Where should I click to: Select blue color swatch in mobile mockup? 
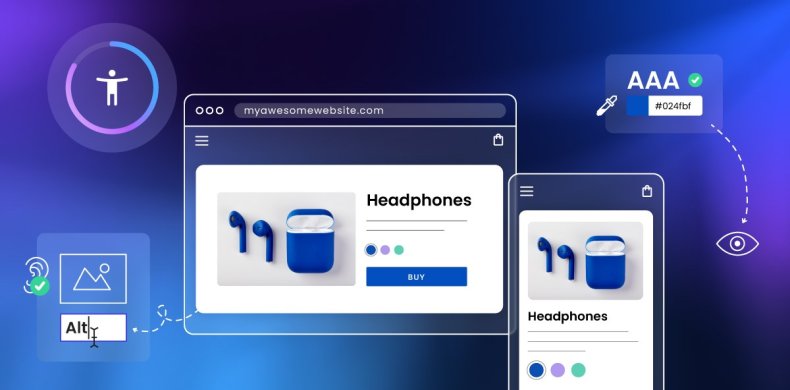[536, 370]
